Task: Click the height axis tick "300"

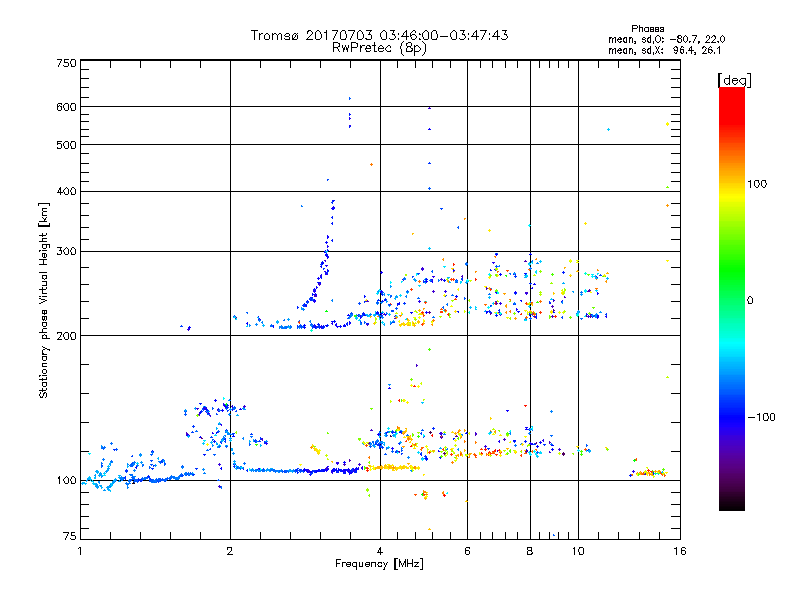Action: pos(66,251)
